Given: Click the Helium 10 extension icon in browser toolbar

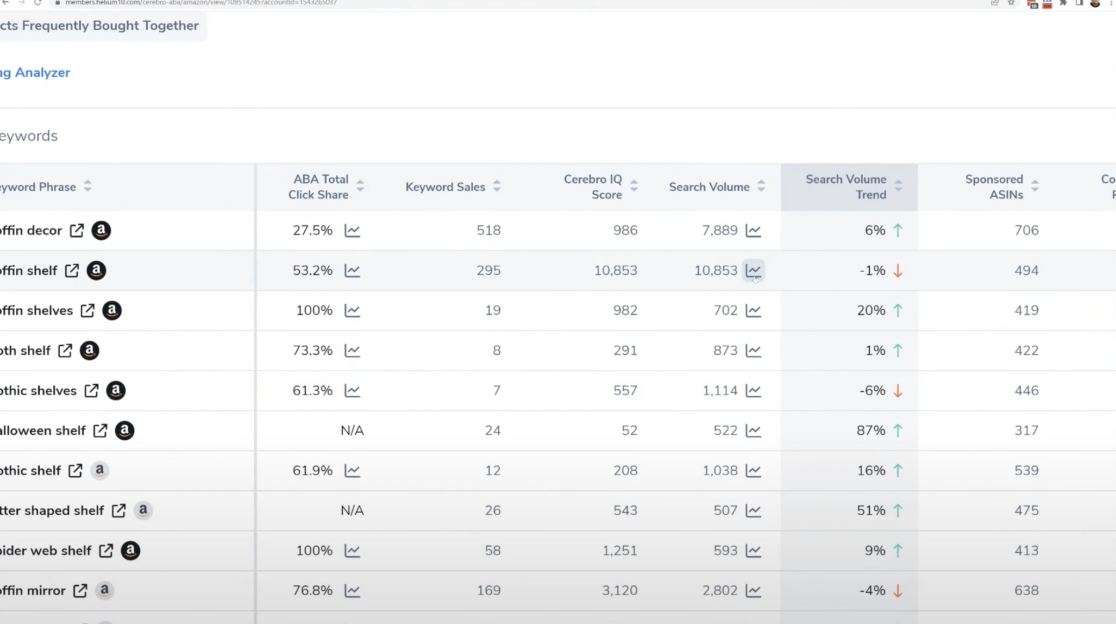Looking at the screenshot, I should click(x=1031, y=4).
